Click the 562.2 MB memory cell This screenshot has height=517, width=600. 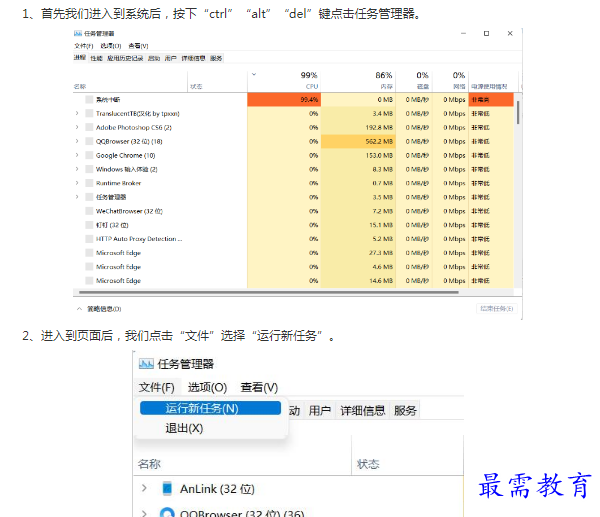(358, 141)
